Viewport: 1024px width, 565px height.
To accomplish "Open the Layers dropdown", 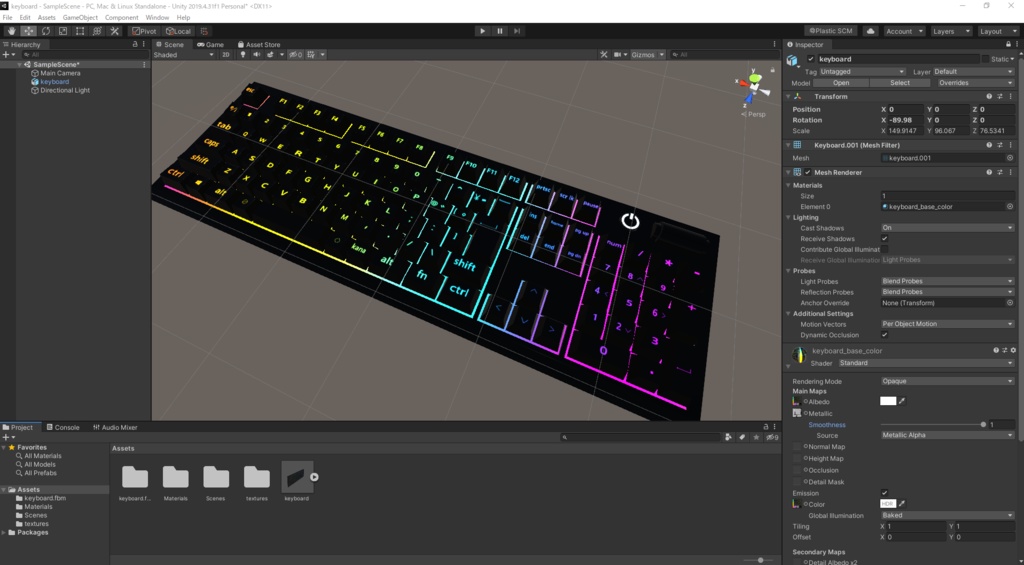I will (x=951, y=31).
